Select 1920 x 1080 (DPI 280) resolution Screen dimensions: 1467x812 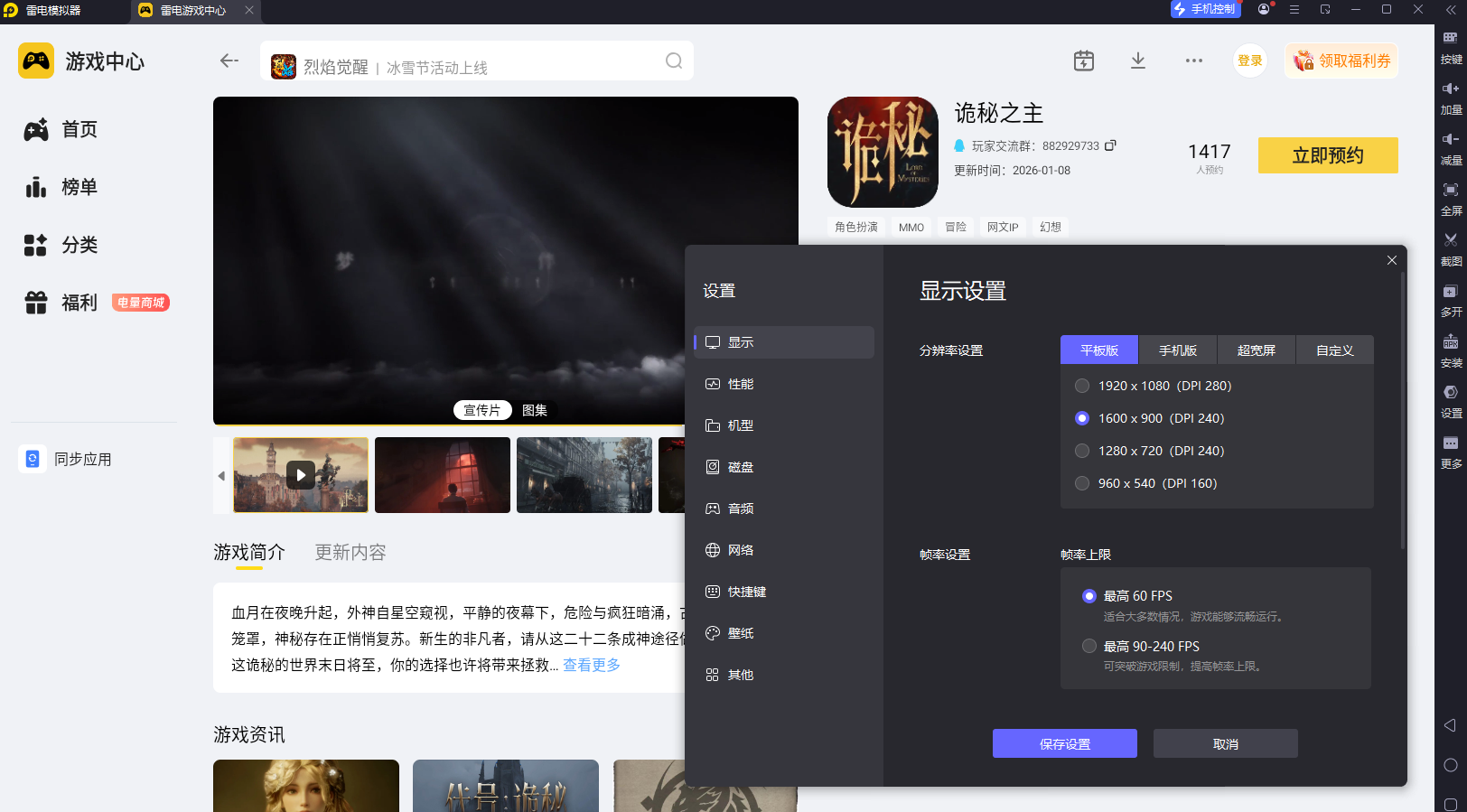(x=1082, y=386)
